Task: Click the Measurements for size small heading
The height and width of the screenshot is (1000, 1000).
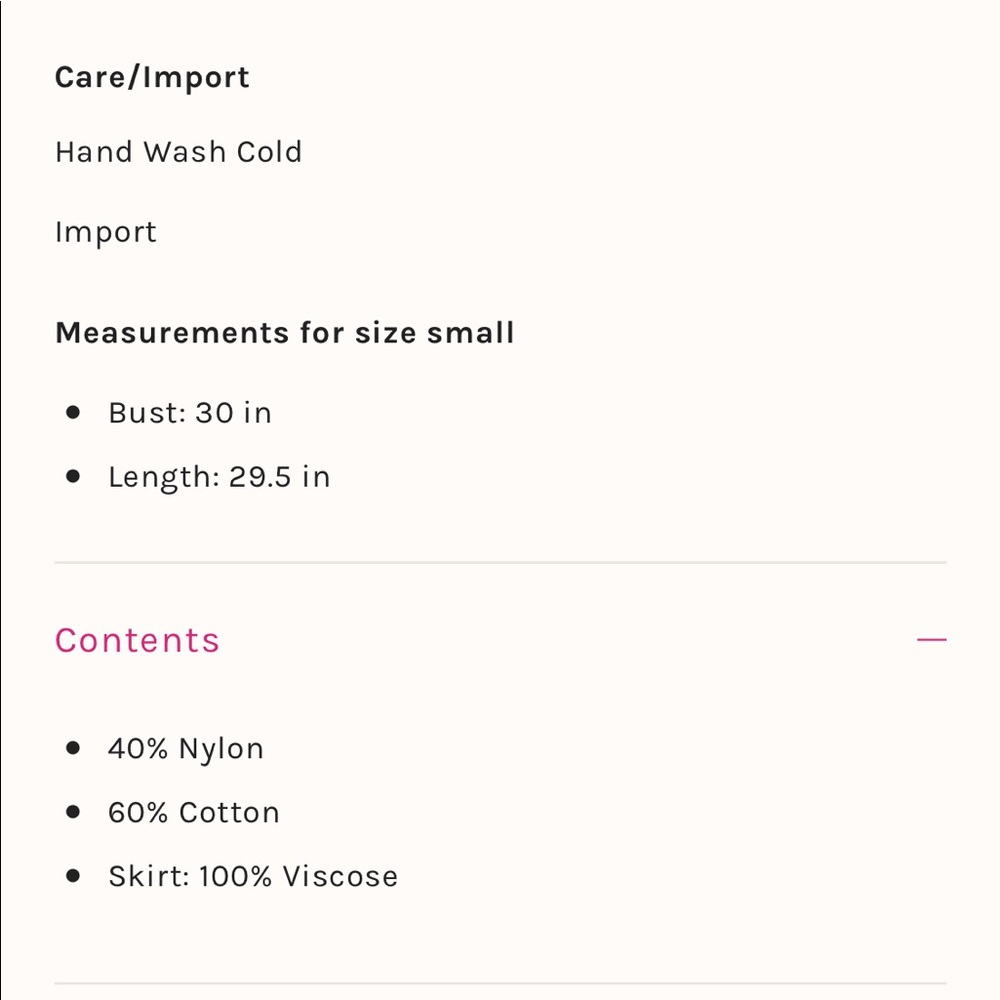Action: pos(284,332)
